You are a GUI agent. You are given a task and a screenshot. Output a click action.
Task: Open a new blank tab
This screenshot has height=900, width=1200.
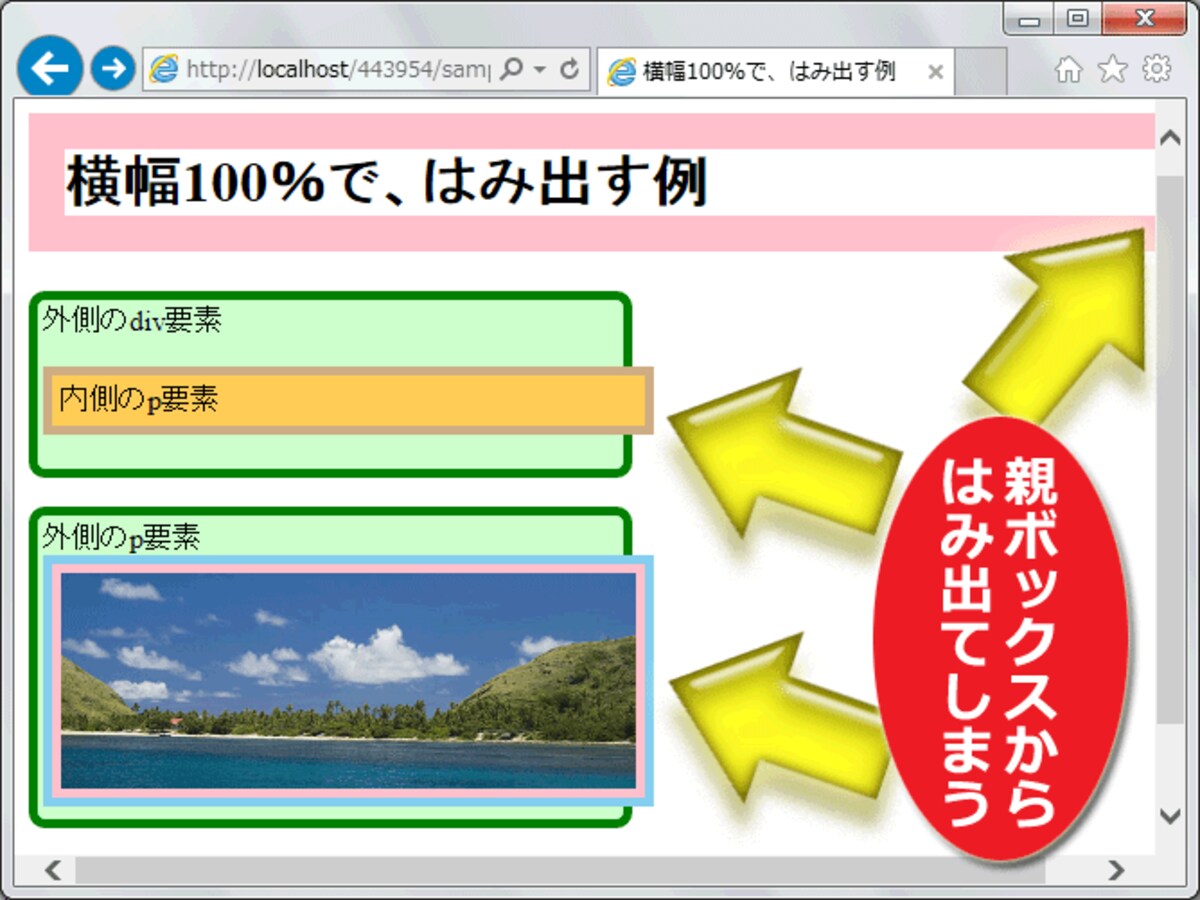pos(980,71)
